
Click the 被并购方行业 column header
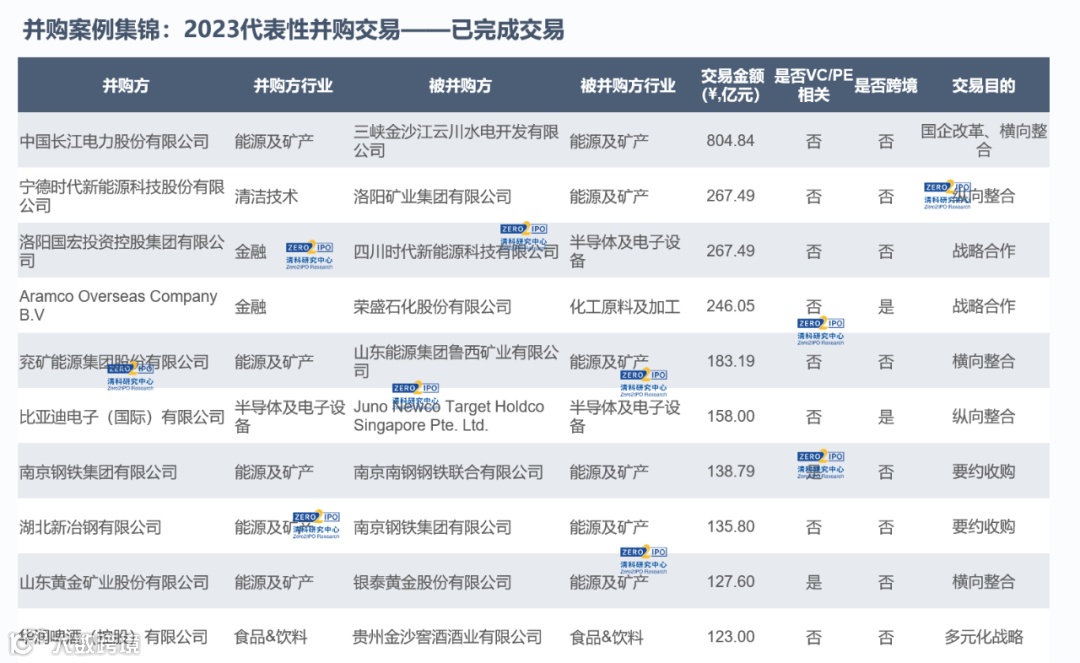point(627,85)
